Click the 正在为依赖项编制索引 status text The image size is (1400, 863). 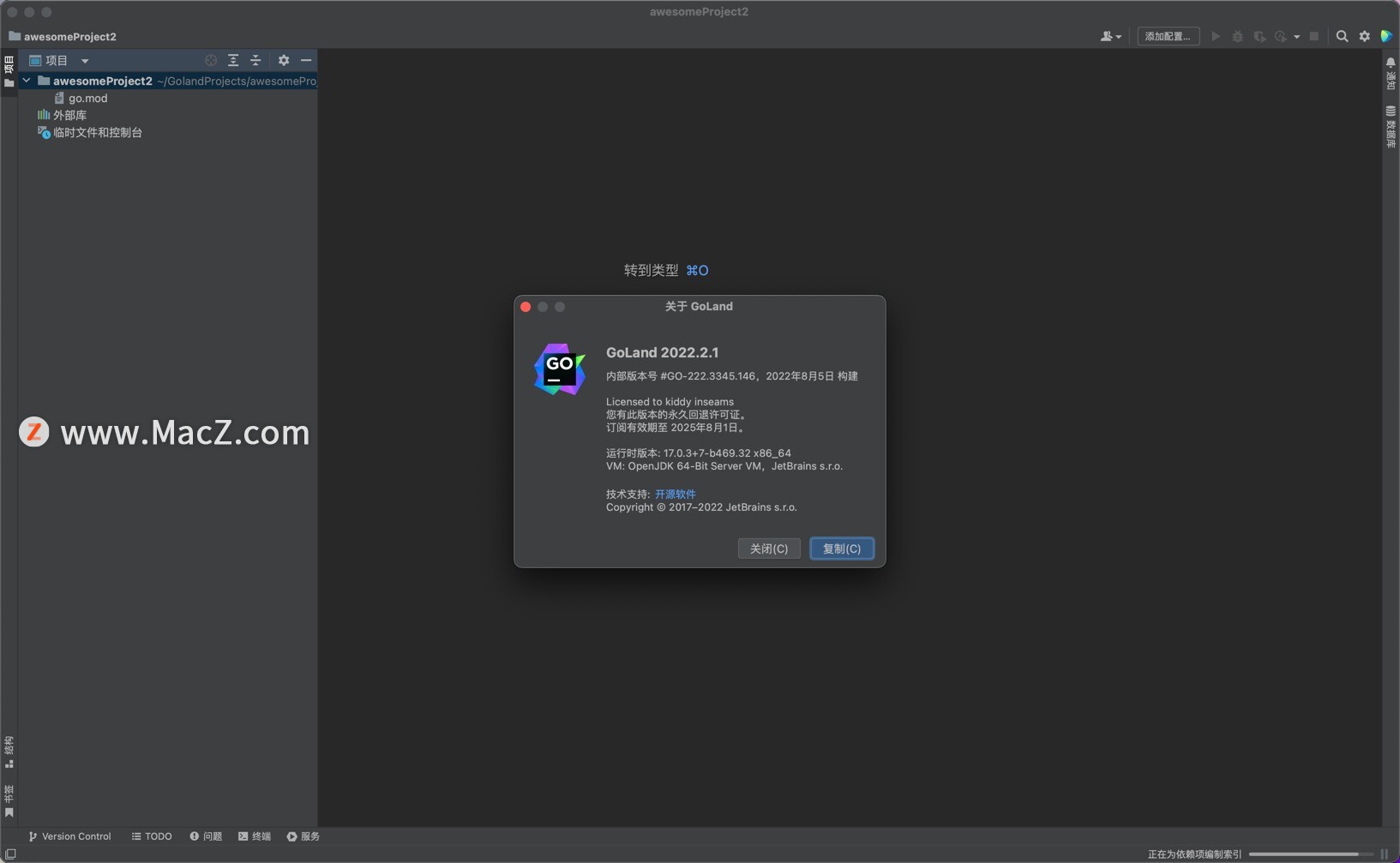[1194, 854]
